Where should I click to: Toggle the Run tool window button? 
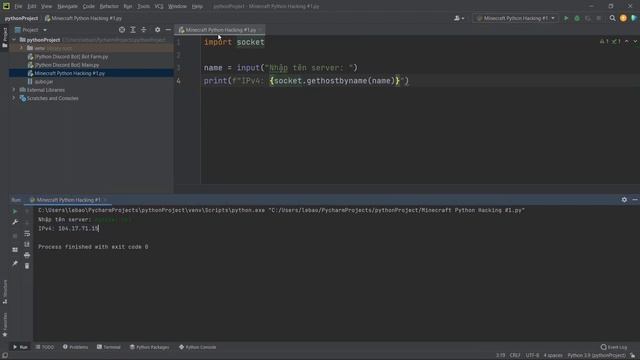click(20, 347)
